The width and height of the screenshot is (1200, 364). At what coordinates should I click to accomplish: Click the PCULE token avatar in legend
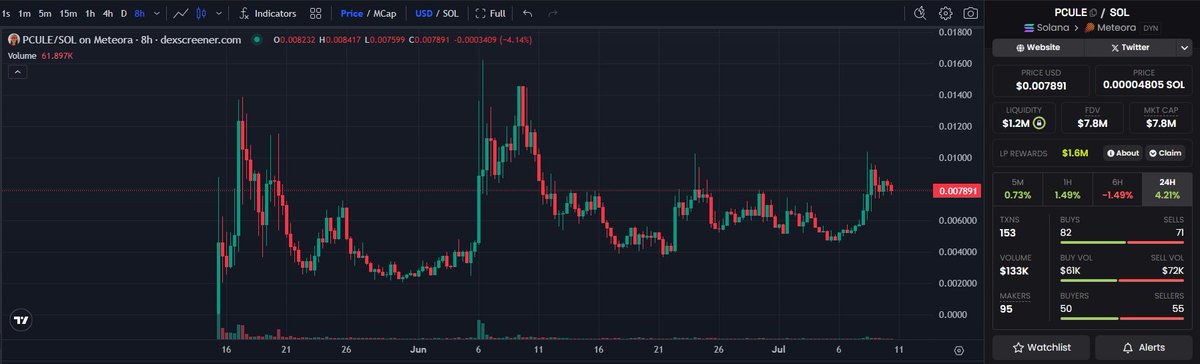click(14, 39)
